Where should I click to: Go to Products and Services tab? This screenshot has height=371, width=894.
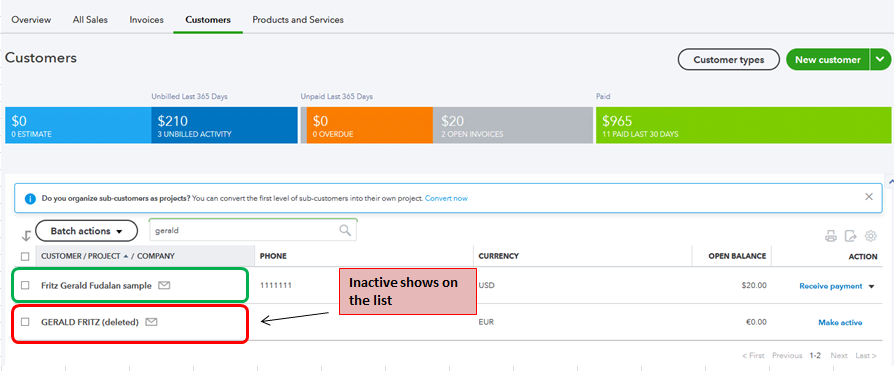point(298,19)
